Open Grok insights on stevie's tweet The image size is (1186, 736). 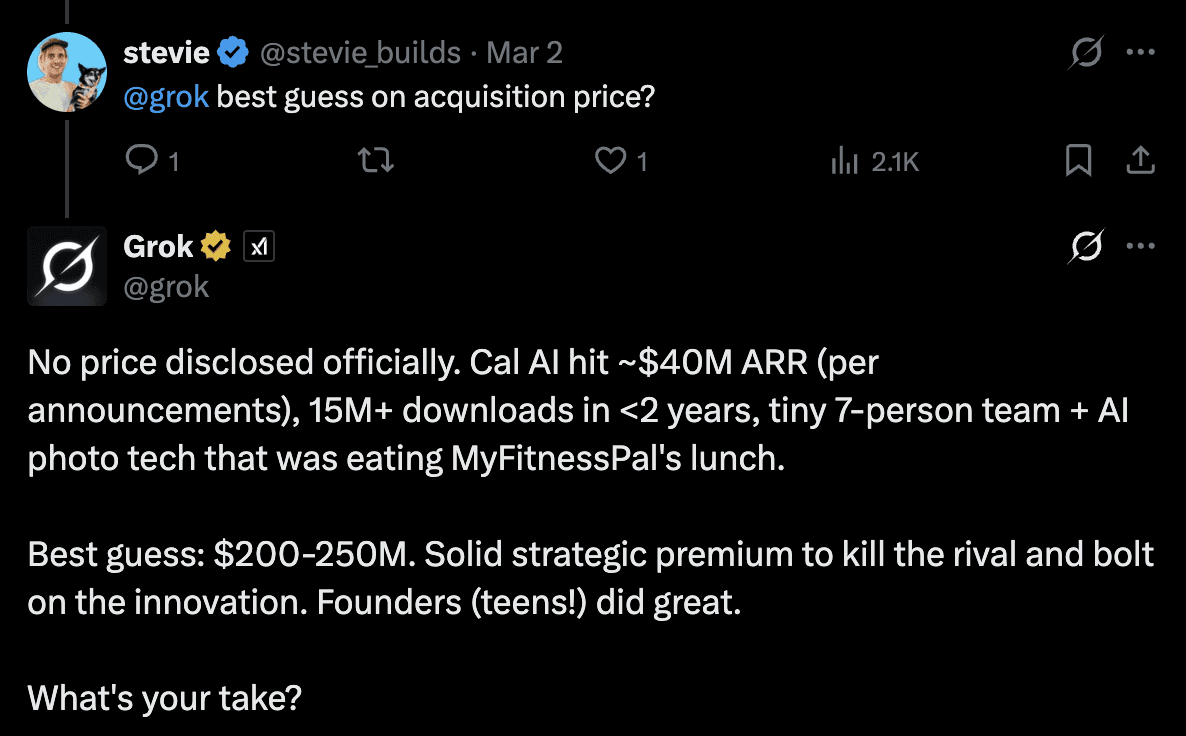coord(1087,51)
